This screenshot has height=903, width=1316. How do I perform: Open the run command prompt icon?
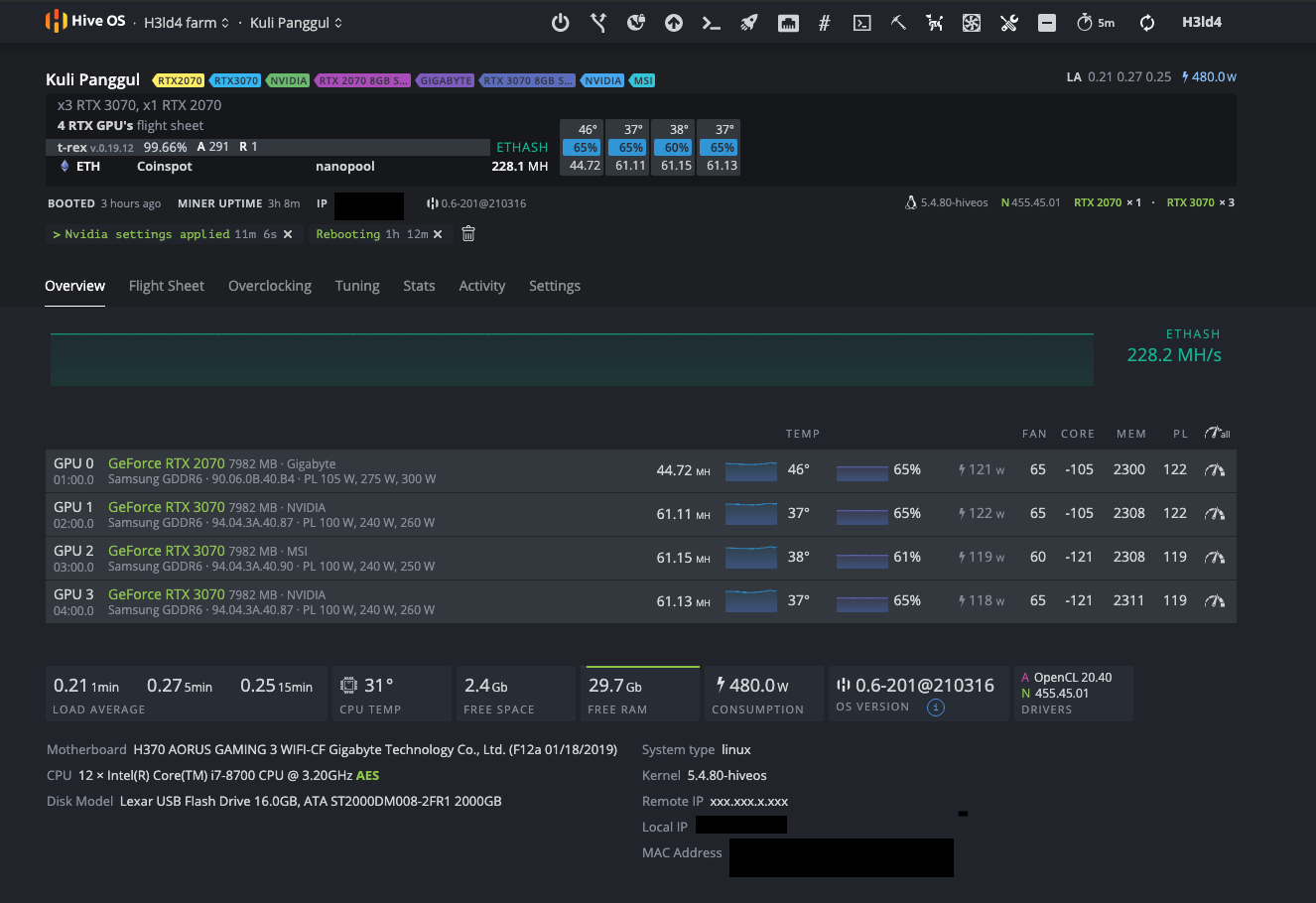click(x=711, y=23)
